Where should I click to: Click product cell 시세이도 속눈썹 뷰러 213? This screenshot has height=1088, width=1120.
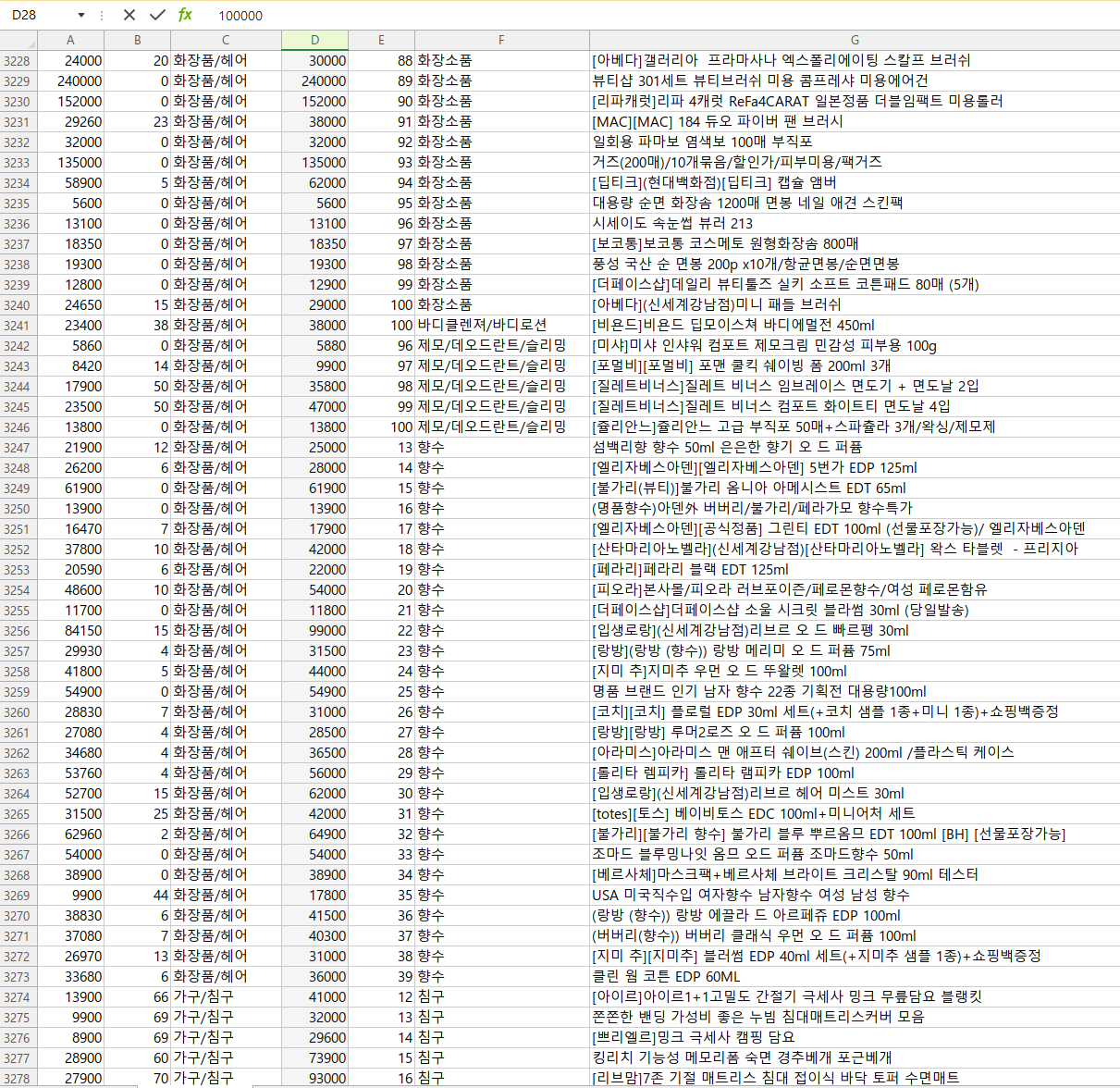tap(855, 223)
